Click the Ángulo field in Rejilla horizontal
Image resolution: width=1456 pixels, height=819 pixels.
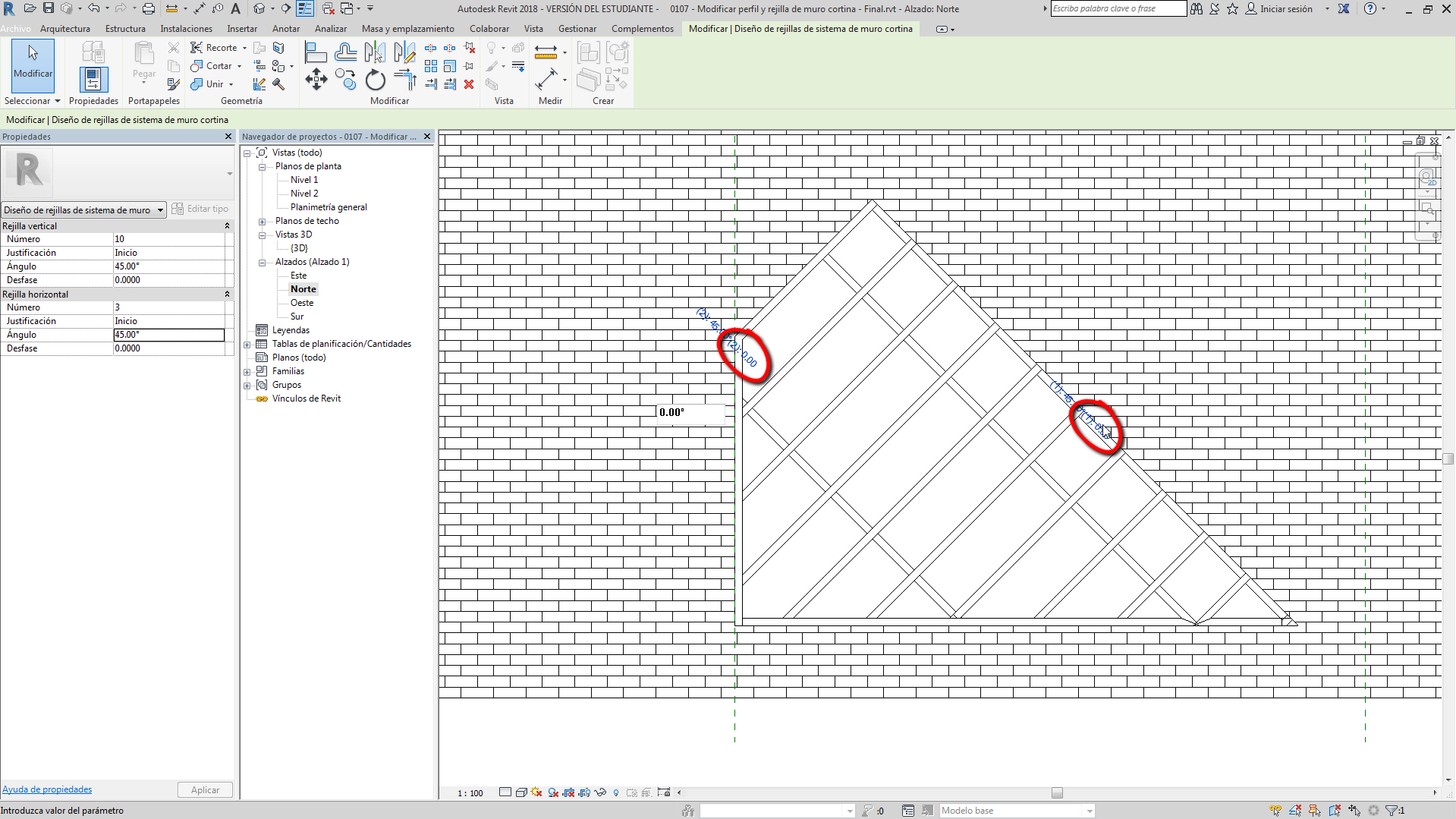coord(168,335)
